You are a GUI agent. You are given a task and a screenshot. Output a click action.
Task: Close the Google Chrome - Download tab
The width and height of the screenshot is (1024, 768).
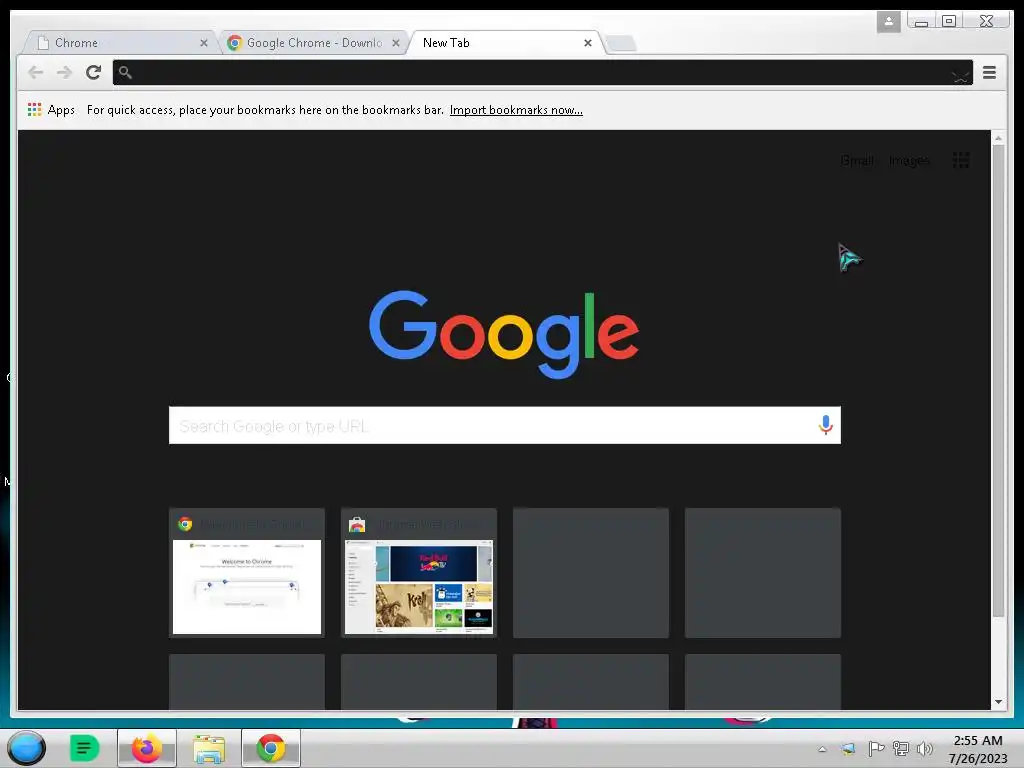coord(396,43)
